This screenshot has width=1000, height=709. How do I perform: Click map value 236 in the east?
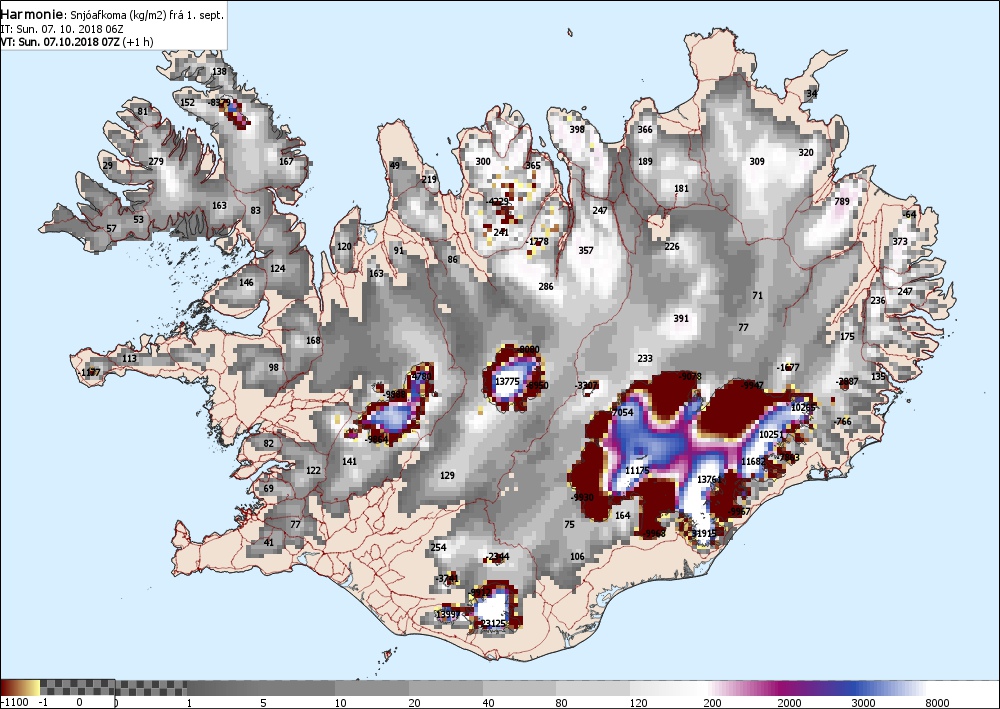pyautogui.click(x=878, y=300)
